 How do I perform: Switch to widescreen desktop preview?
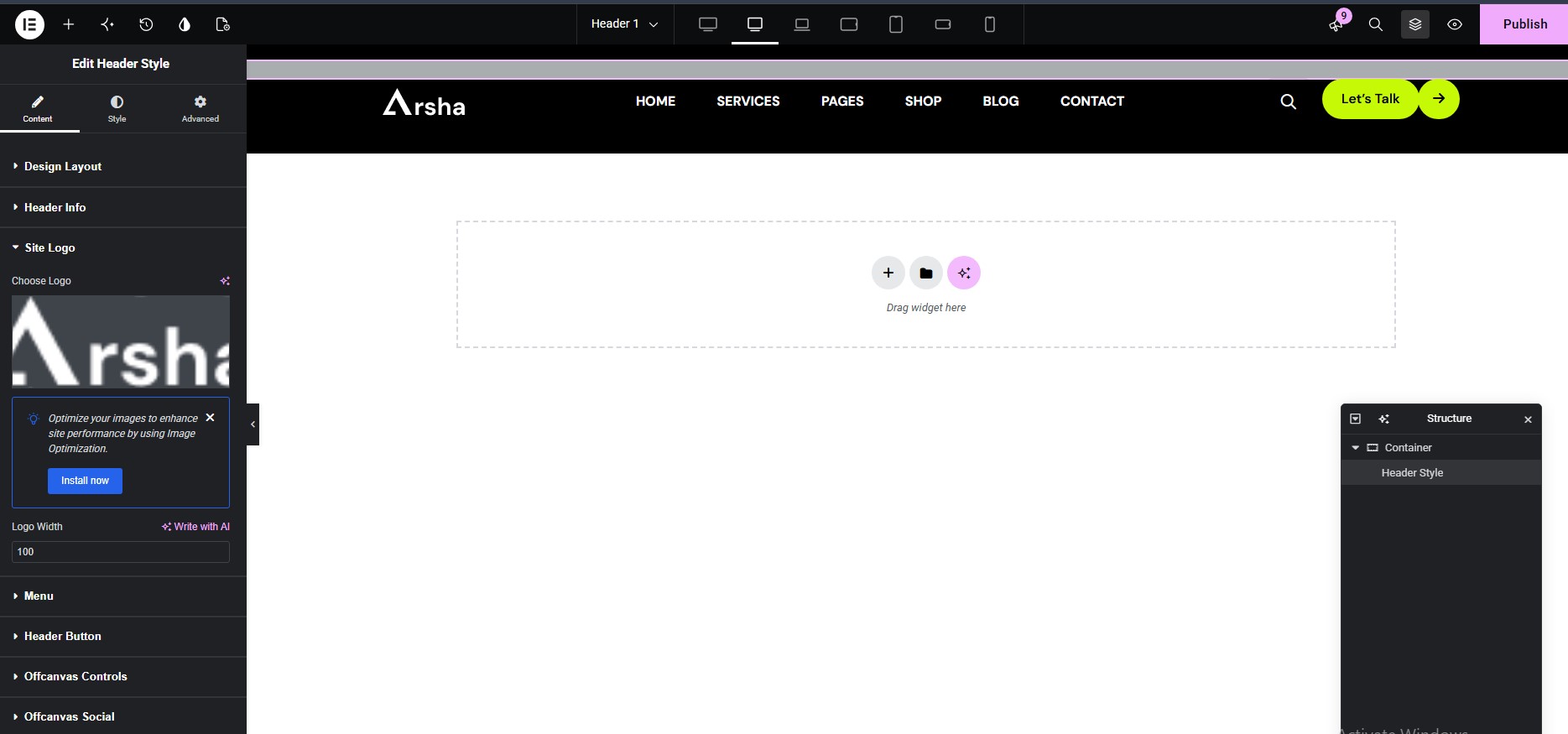708,24
